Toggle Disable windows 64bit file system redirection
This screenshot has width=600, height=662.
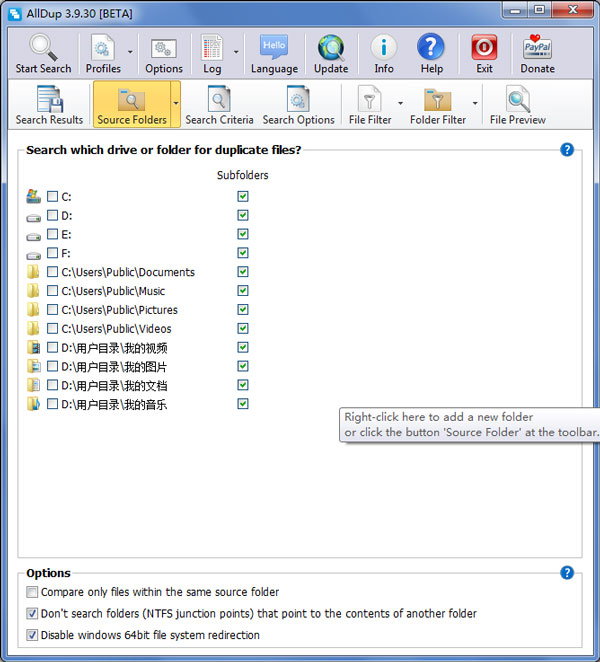coord(32,635)
